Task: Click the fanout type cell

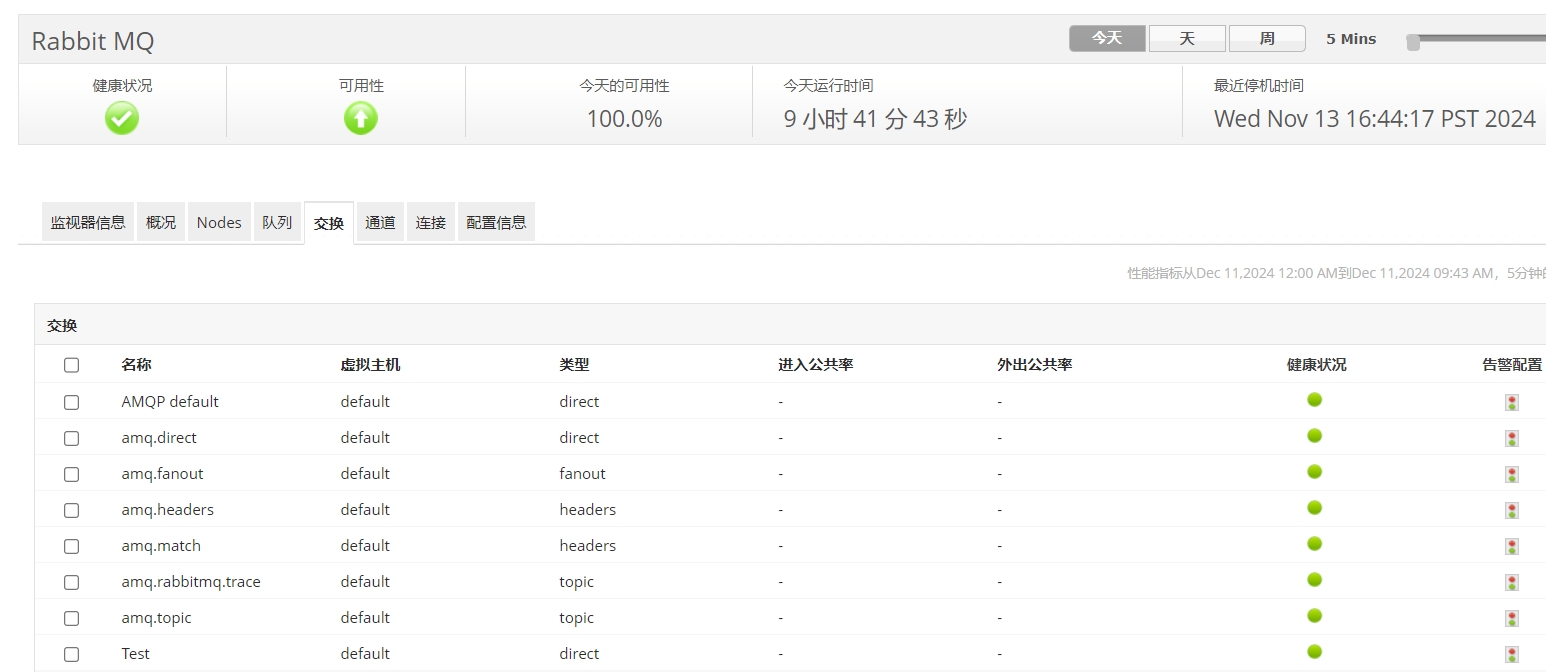Action: coord(582,474)
